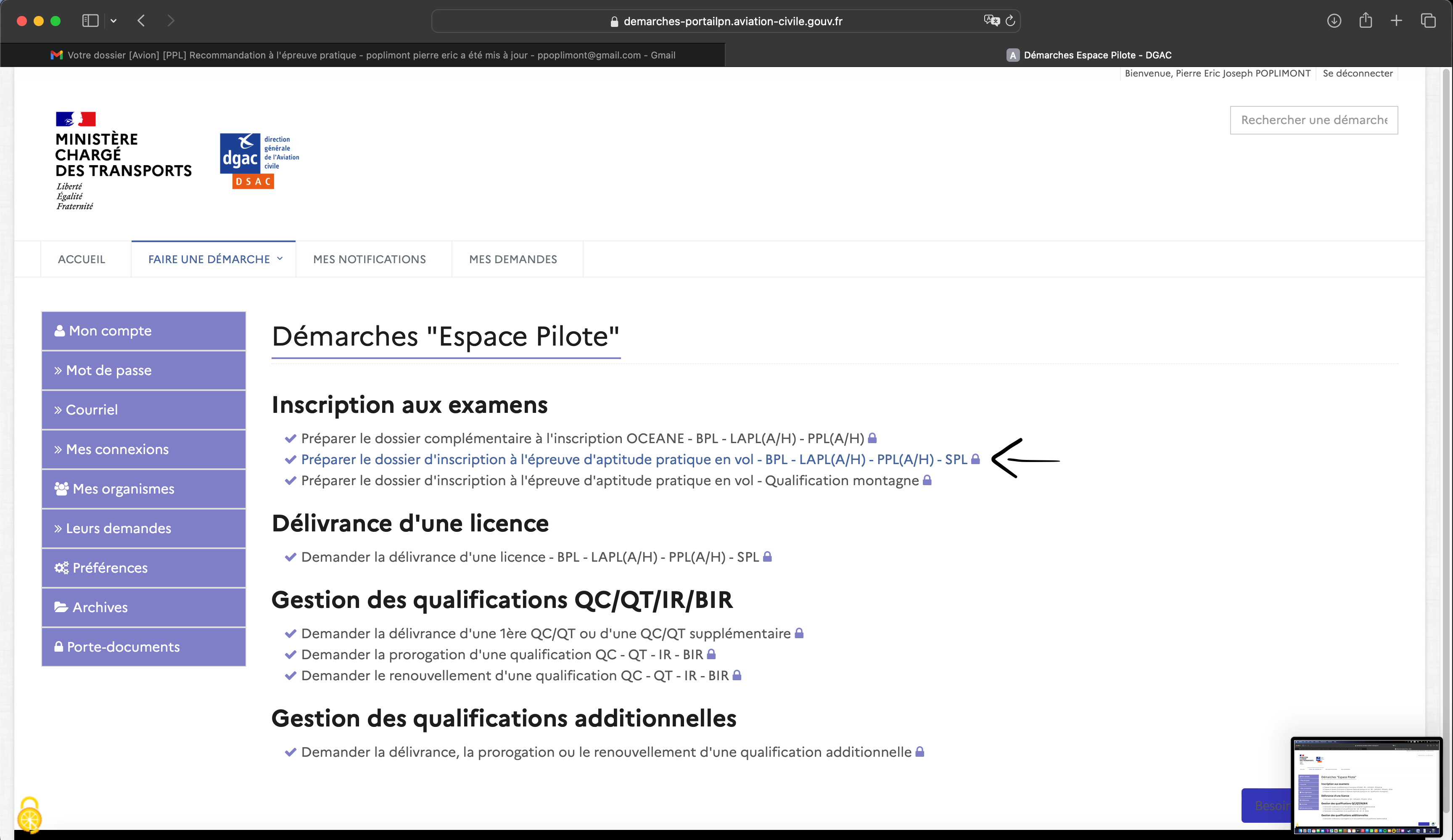Click the Share icon in Safari toolbar

pos(1366,21)
